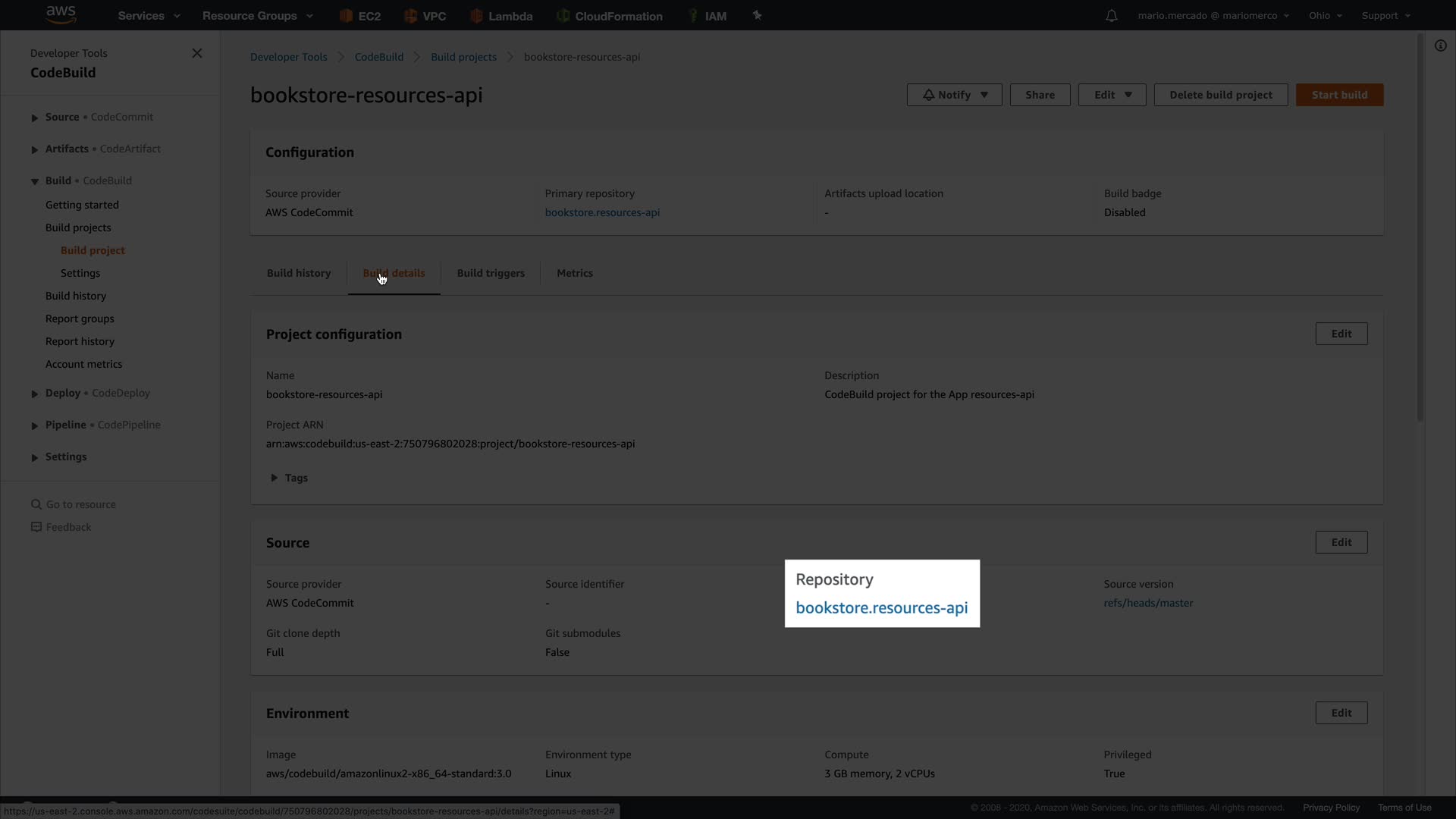This screenshot has width=1456, height=819.
Task: Switch to the Build triggers tab
Action: coord(491,273)
